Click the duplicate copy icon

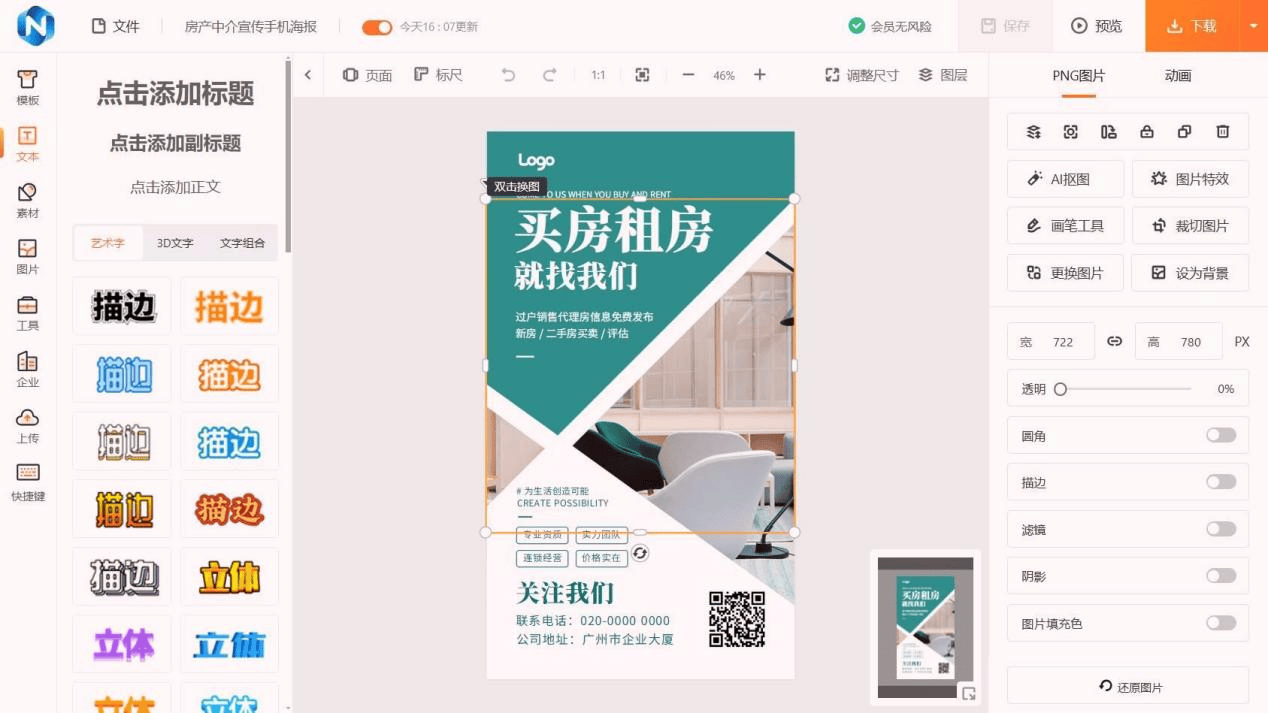click(x=1184, y=132)
